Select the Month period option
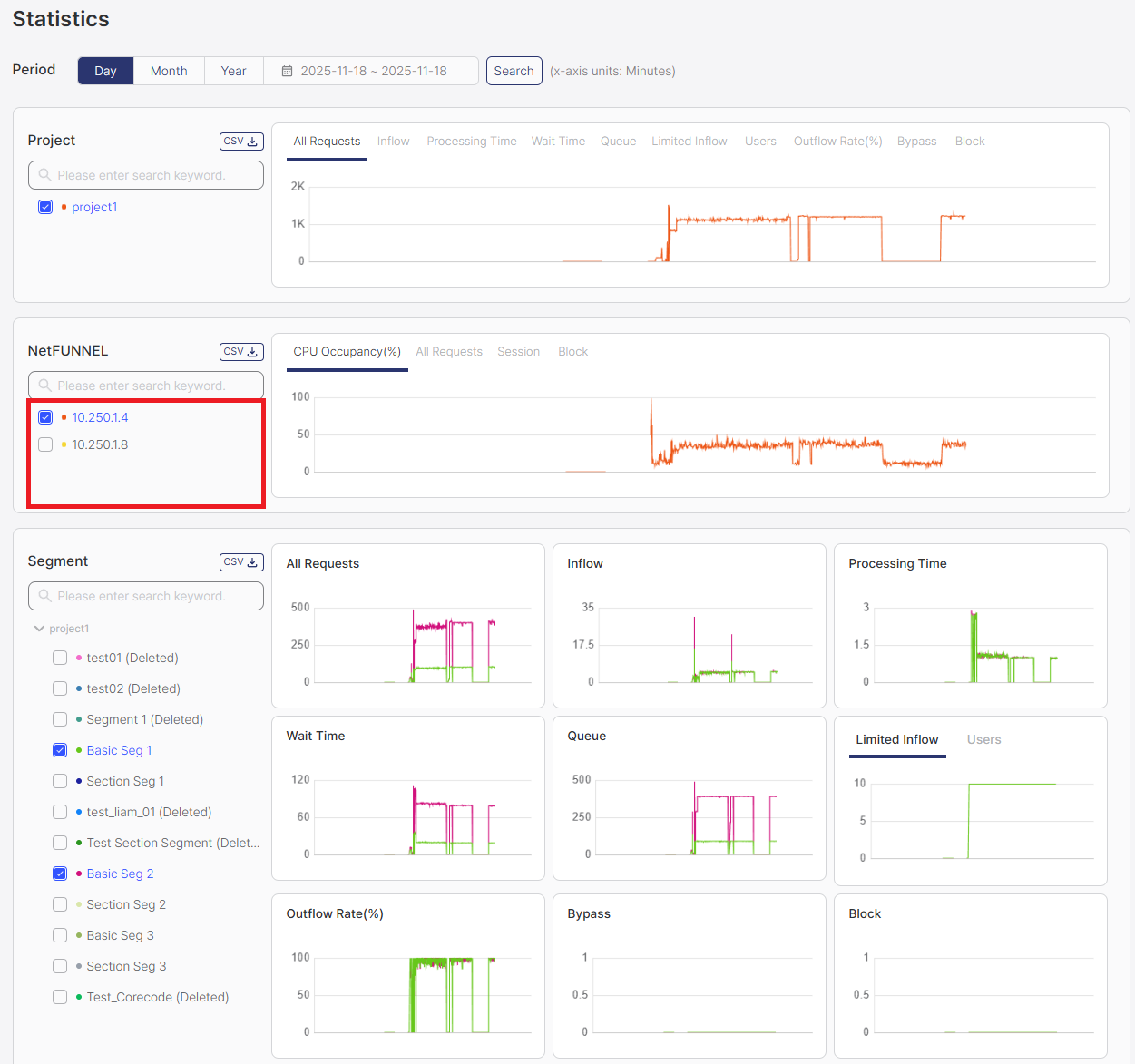The height and width of the screenshot is (1064, 1135). pyautogui.click(x=169, y=70)
